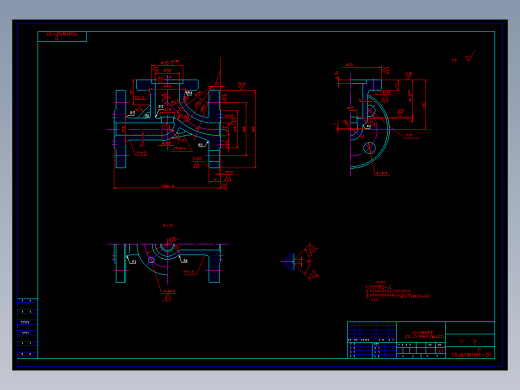The height and width of the screenshot is (390, 520).
Task: Click the leader note below the side view's bolt hole
Action: pyautogui.click(x=382, y=173)
